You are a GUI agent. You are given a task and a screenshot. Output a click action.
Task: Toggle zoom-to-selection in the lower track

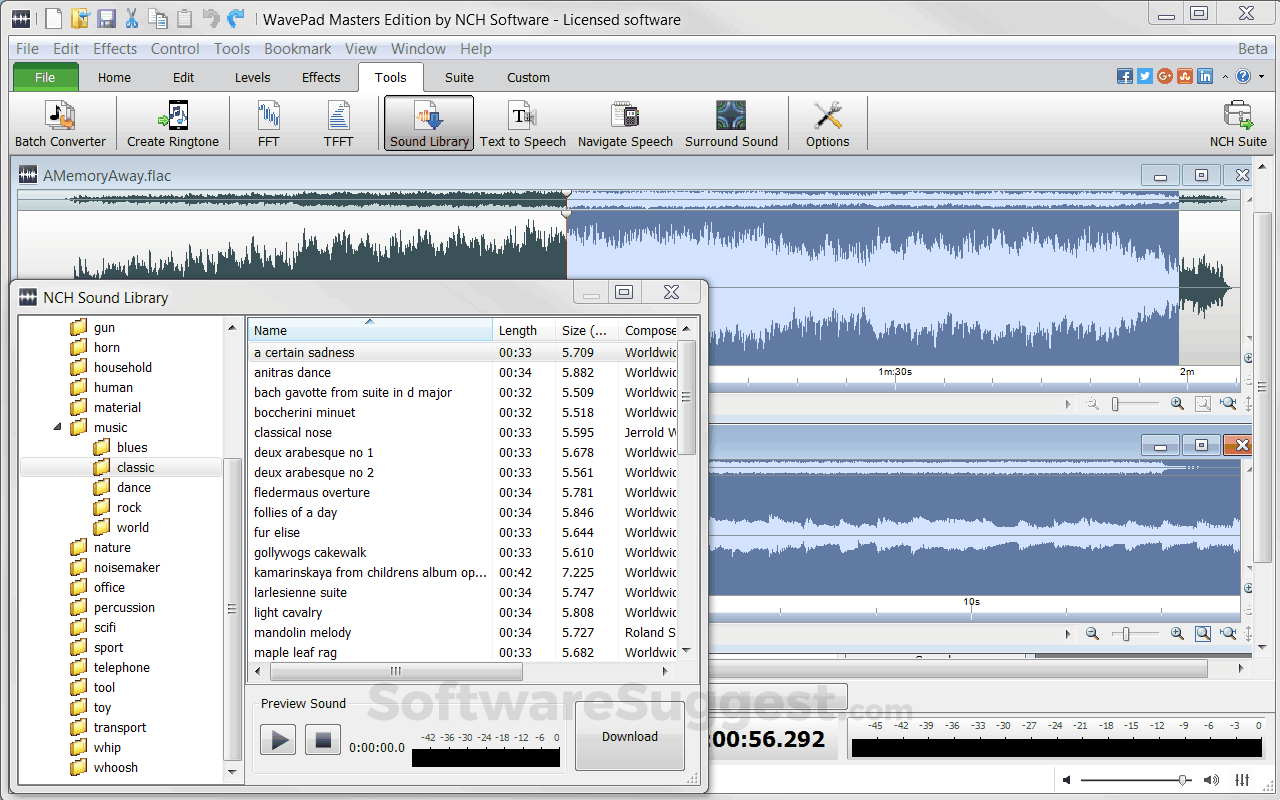point(1202,634)
